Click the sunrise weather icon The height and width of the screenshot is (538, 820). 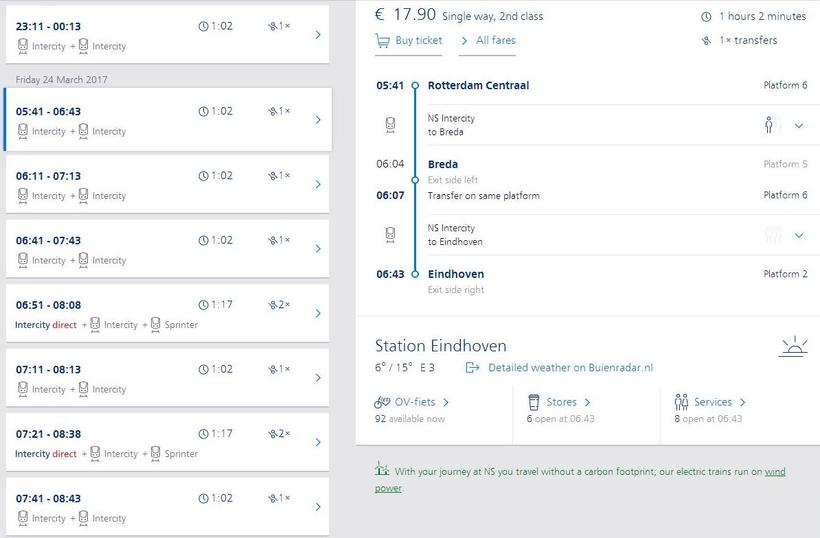click(x=793, y=347)
